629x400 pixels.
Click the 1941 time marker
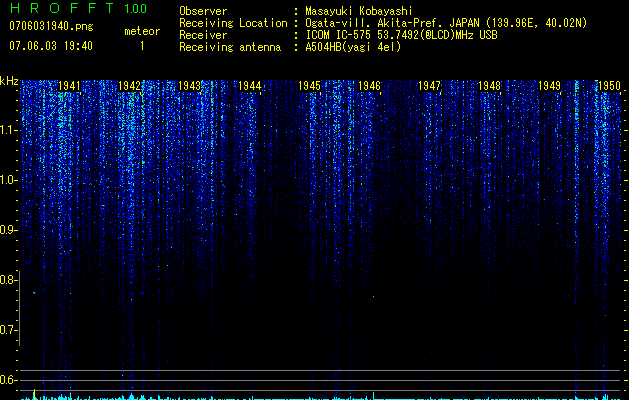pyautogui.click(x=69, y=86)
